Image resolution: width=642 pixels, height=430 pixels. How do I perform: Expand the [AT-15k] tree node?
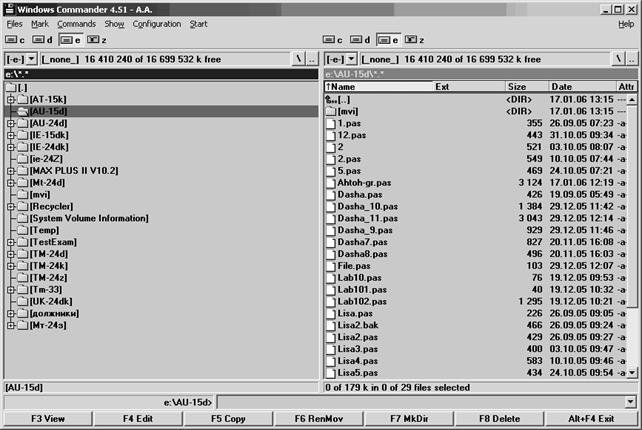(11, 100)
